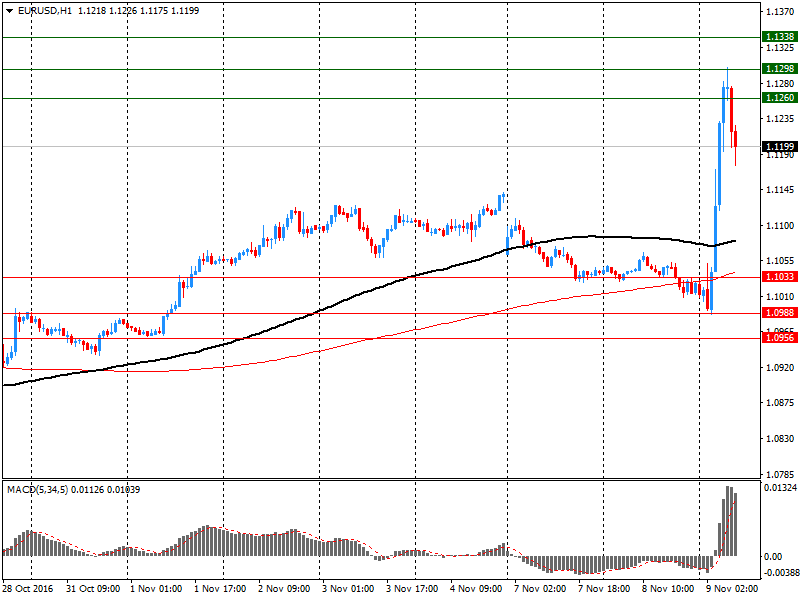
Task: Select the 1.0956 red support price label
Action: (779, 337)
